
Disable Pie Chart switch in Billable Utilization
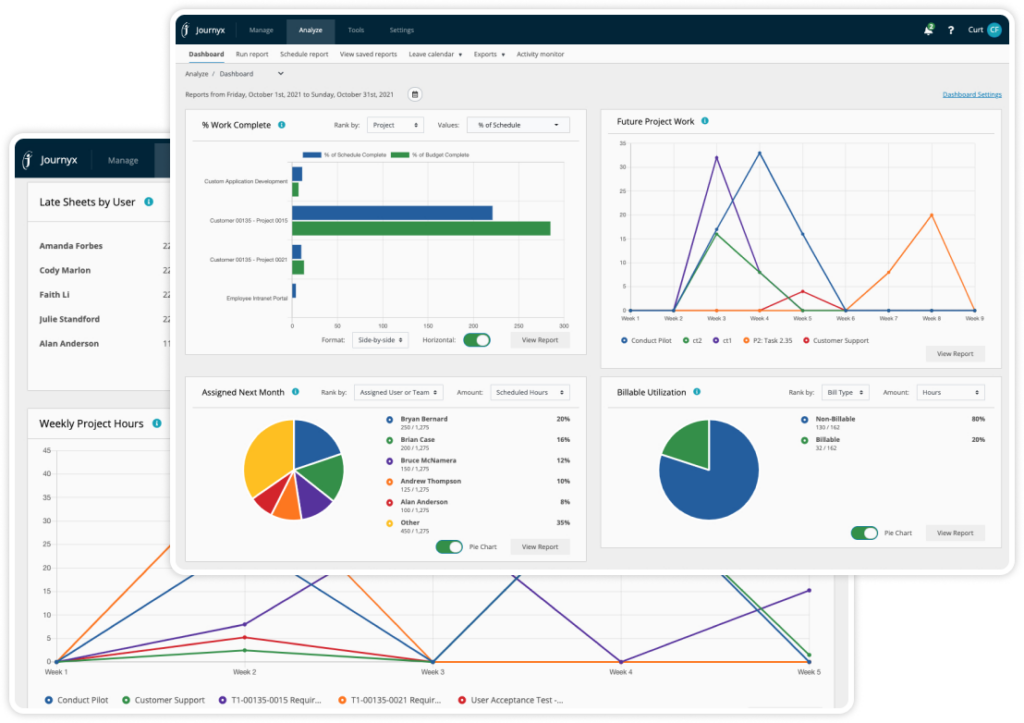coord(864,533)
